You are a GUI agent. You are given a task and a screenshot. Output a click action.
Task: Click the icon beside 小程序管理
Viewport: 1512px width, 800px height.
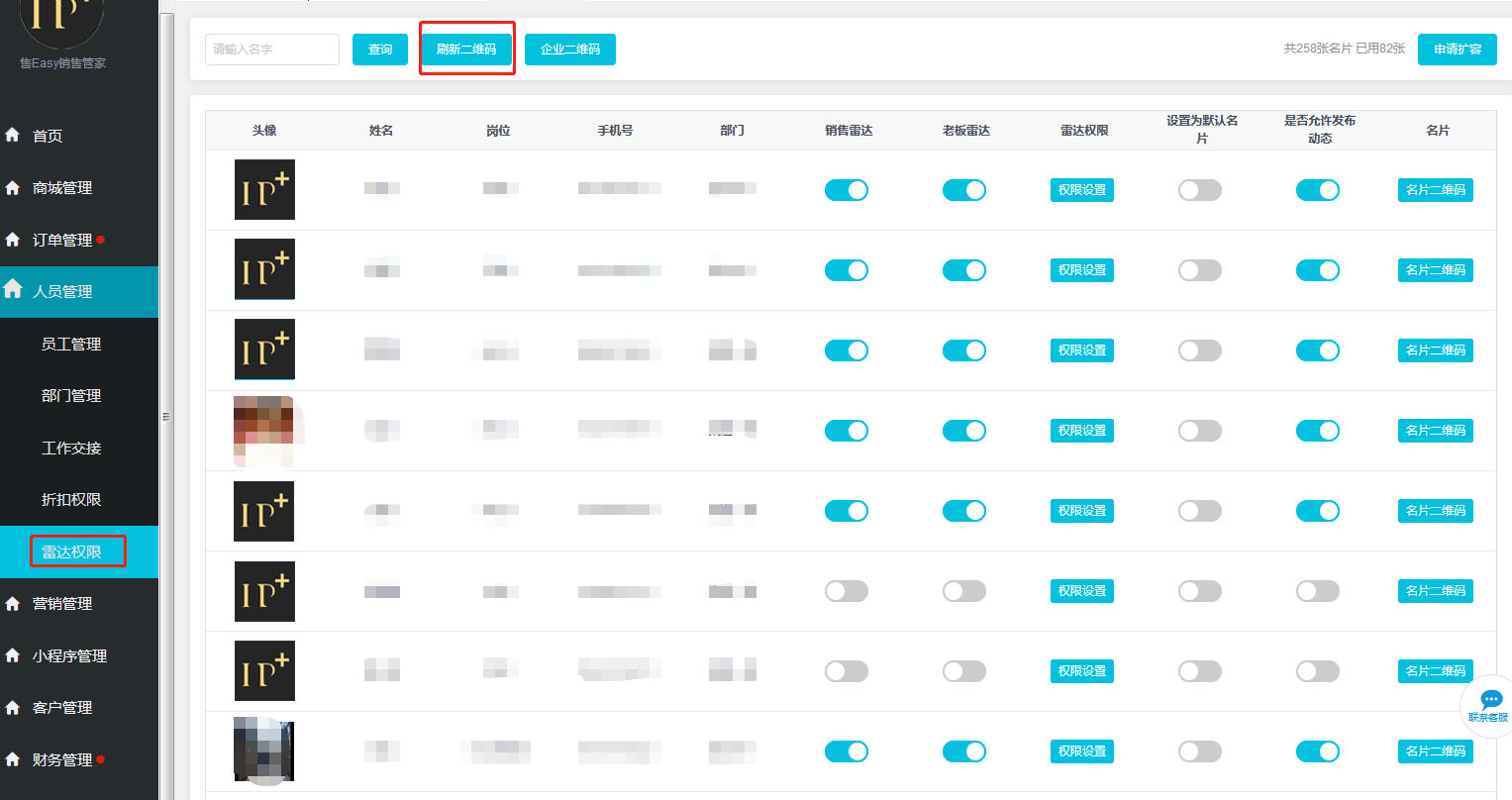tap(13, 655)
